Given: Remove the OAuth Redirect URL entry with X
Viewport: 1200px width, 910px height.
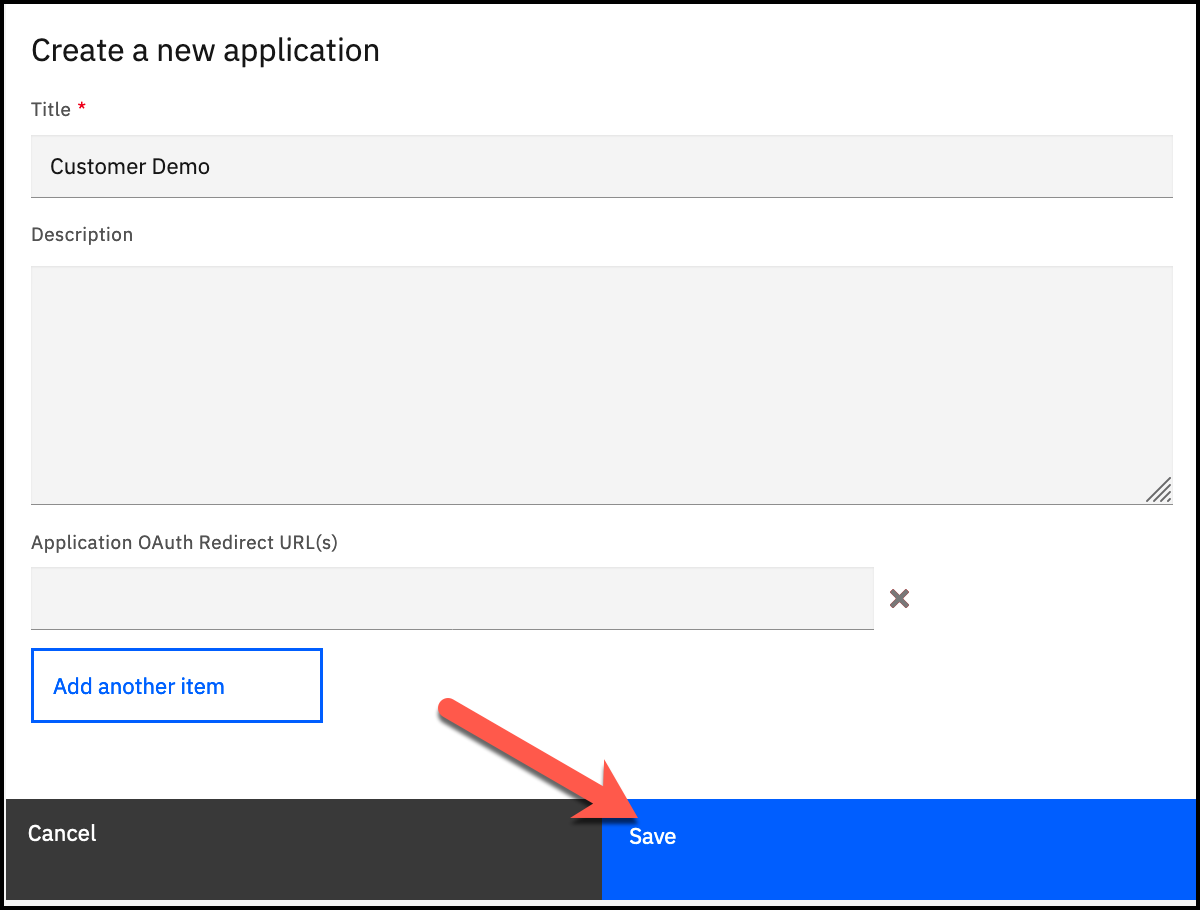Looking at the screenshot, I should coord(899,599).
